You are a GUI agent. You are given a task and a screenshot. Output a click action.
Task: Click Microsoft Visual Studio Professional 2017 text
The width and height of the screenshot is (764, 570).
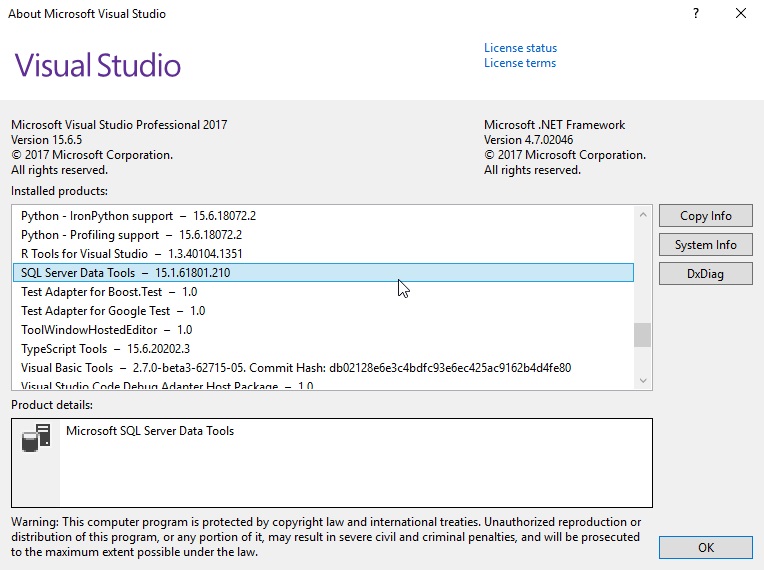[119, 125]
